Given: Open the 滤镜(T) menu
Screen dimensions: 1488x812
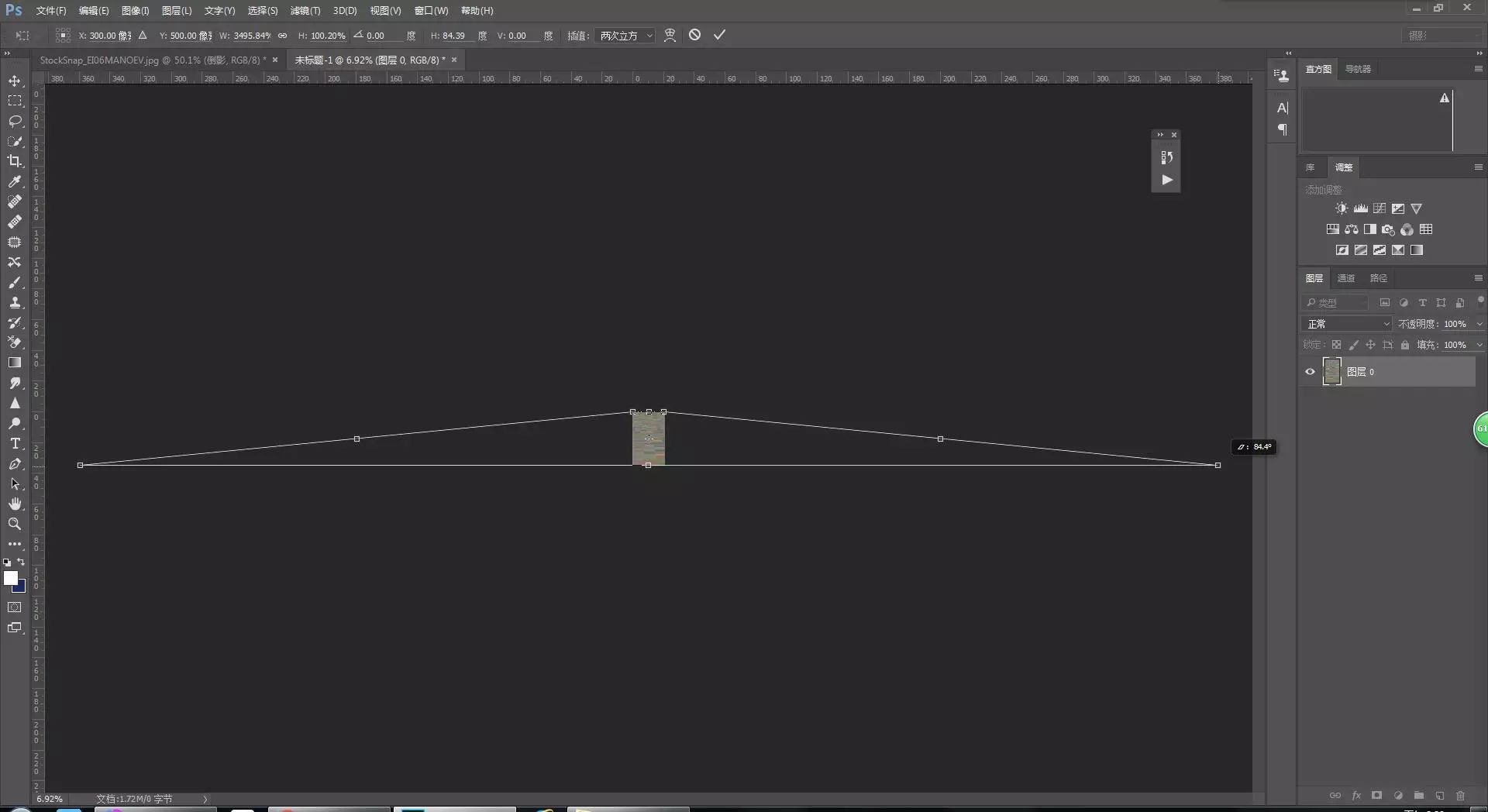Looking at the screenshot, I should (305, 11).
